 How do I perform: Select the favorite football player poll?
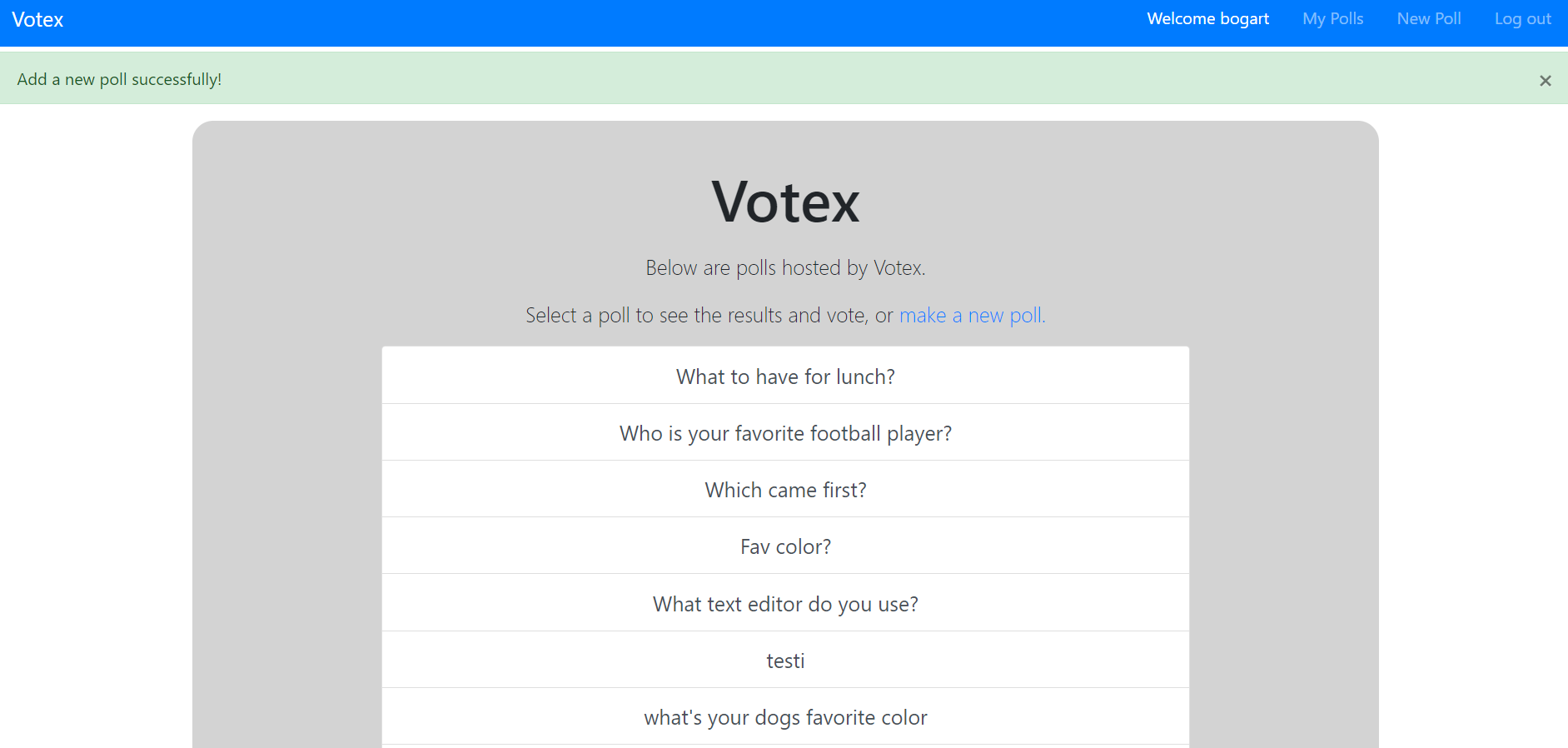(785, 432)
